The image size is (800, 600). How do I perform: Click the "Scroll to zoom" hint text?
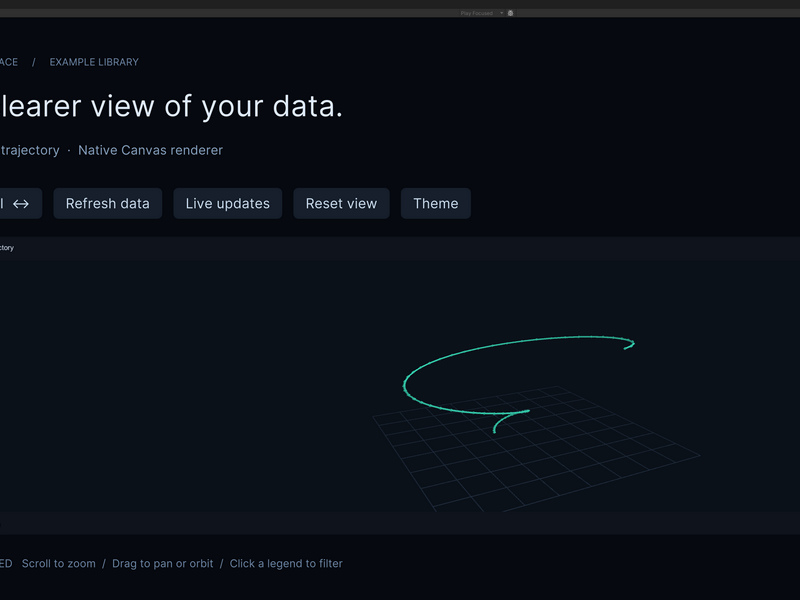point(59,564)
